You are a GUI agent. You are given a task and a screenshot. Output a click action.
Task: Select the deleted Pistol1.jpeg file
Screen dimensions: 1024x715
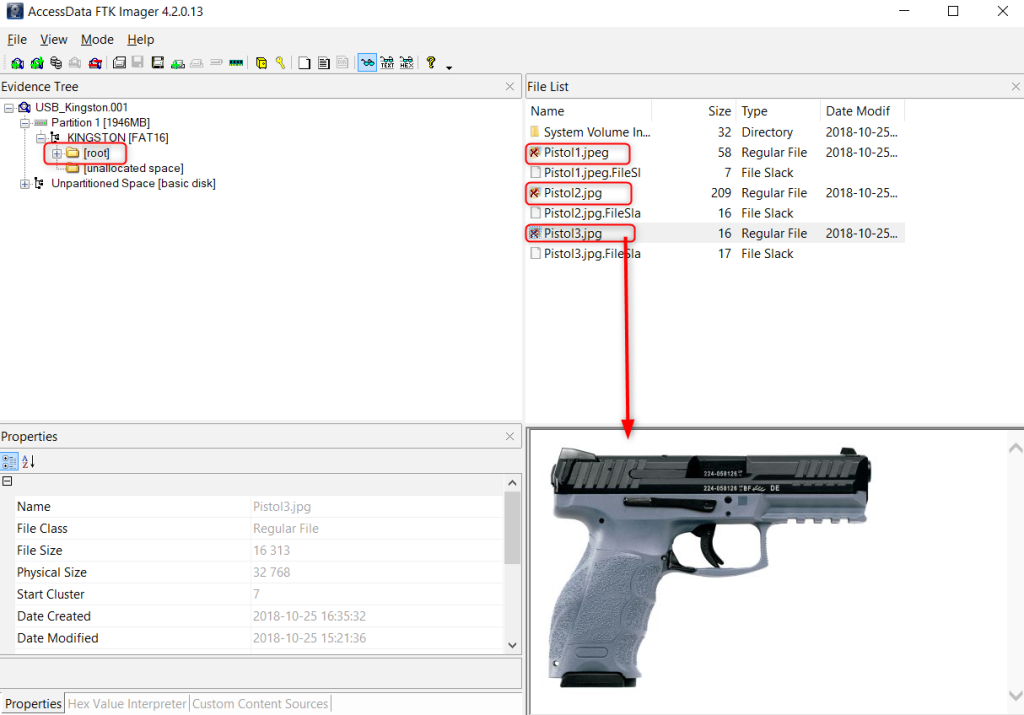tap(575, 153)
